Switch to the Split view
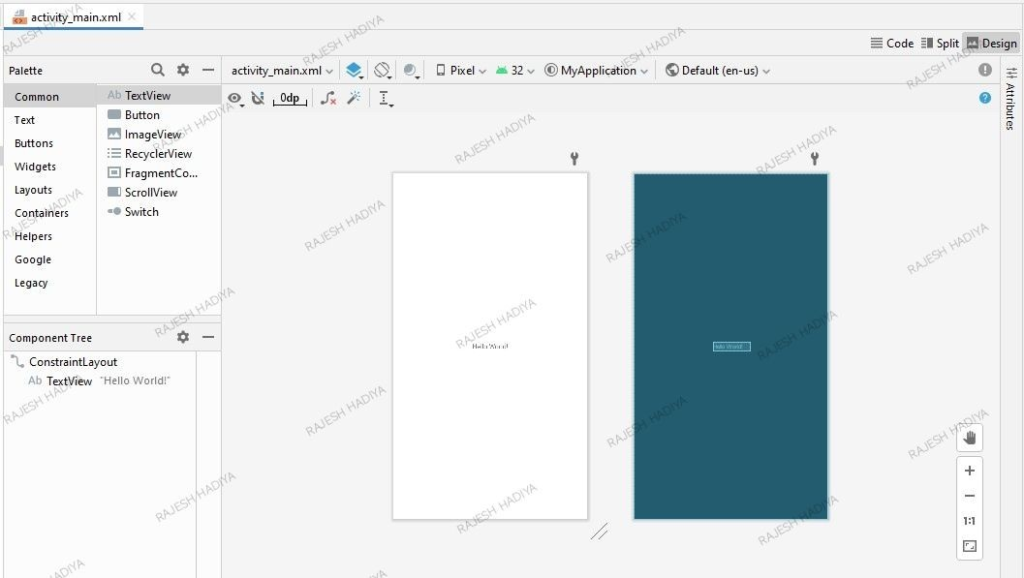This screenshot has width=1024, height=578. (x=940, y=43)
